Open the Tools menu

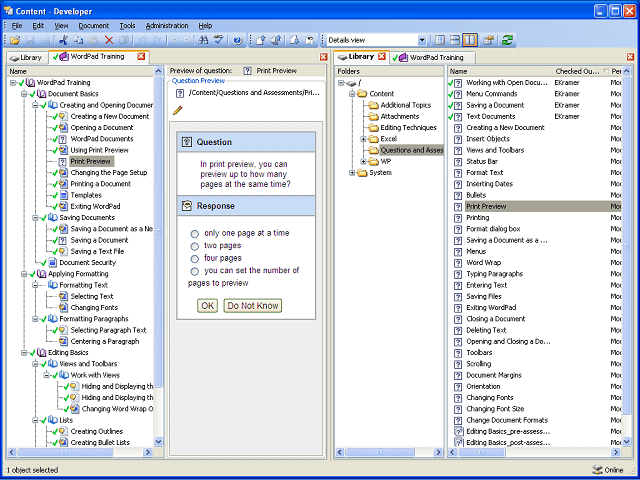[127, 26]
